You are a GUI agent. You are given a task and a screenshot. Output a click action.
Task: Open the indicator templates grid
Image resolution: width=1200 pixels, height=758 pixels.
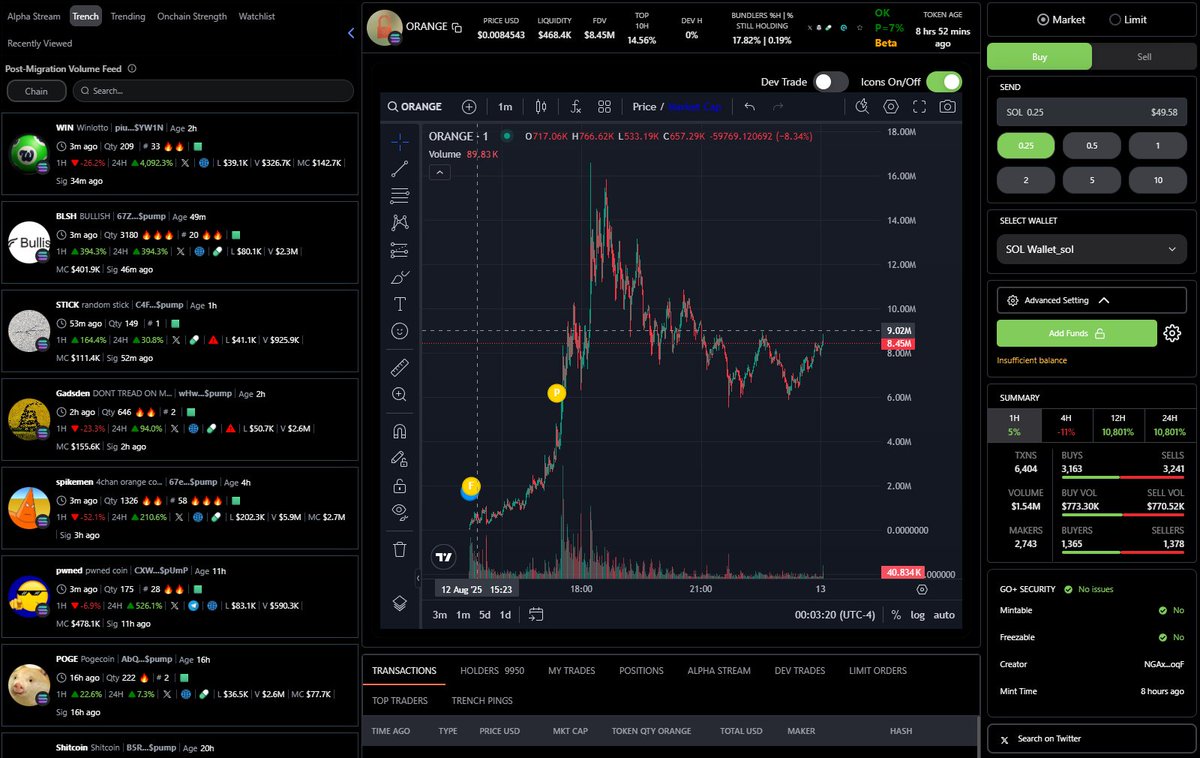click(604, 106)
